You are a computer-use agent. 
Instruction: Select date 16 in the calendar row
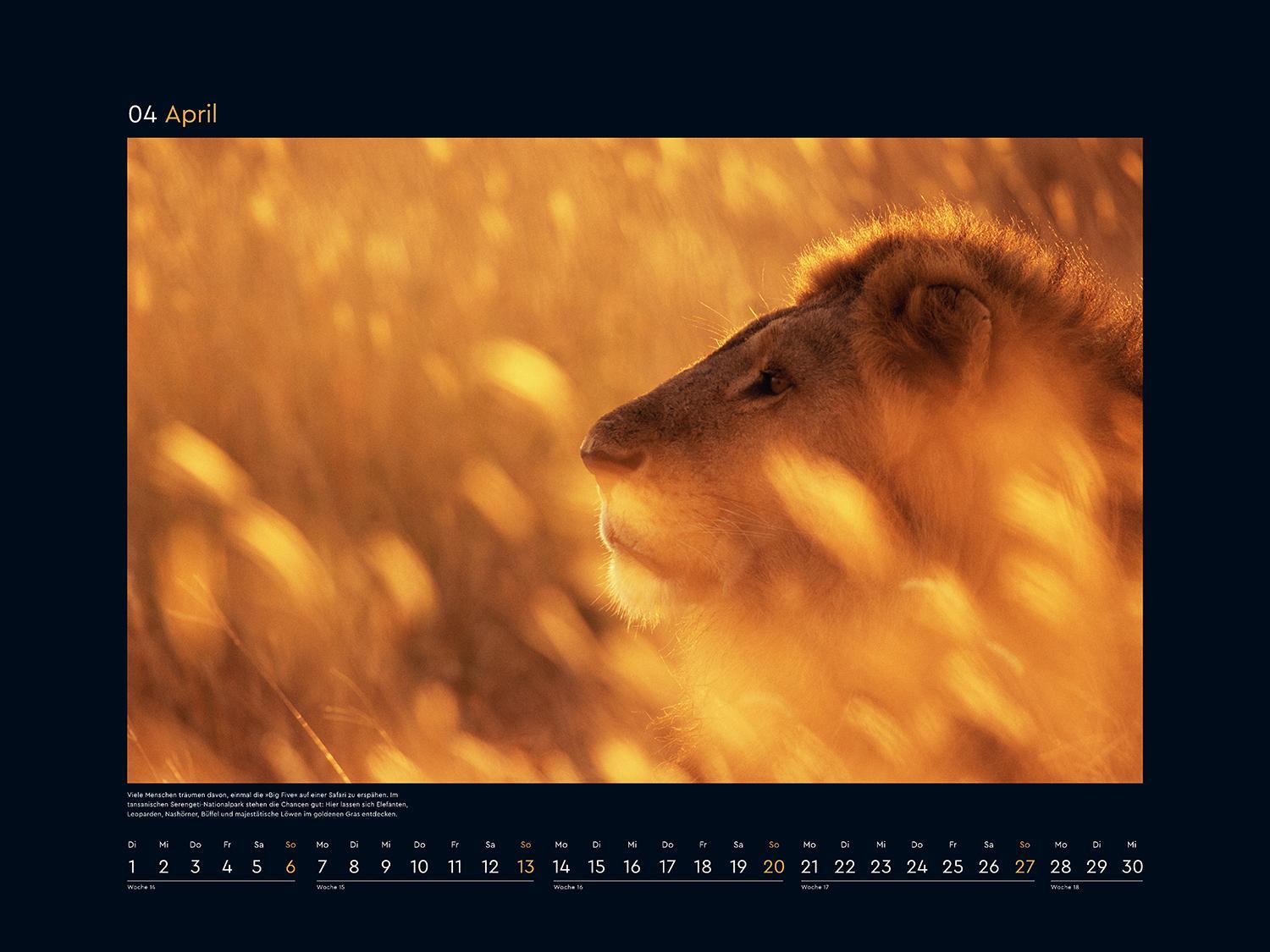632,867
